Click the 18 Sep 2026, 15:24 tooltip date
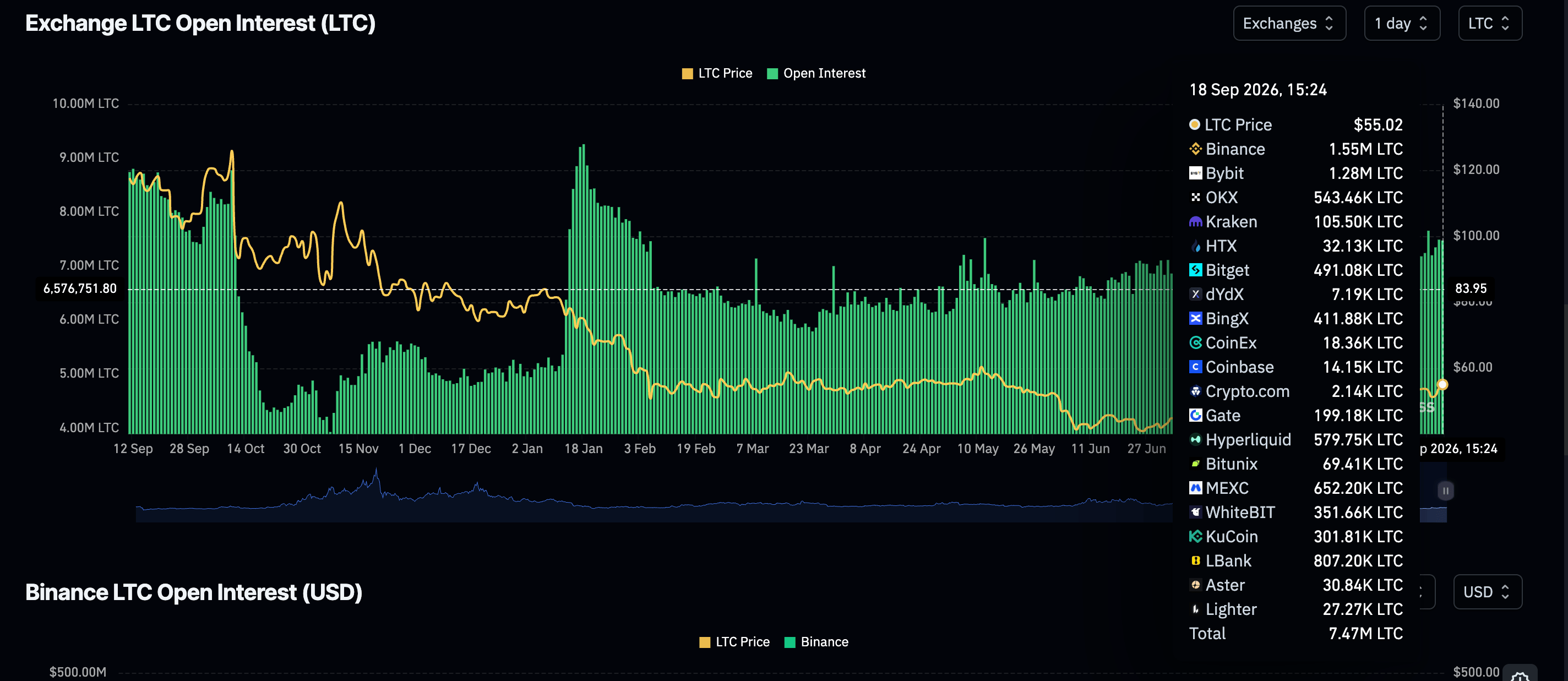The image size is (1568, 681). 1257,90
